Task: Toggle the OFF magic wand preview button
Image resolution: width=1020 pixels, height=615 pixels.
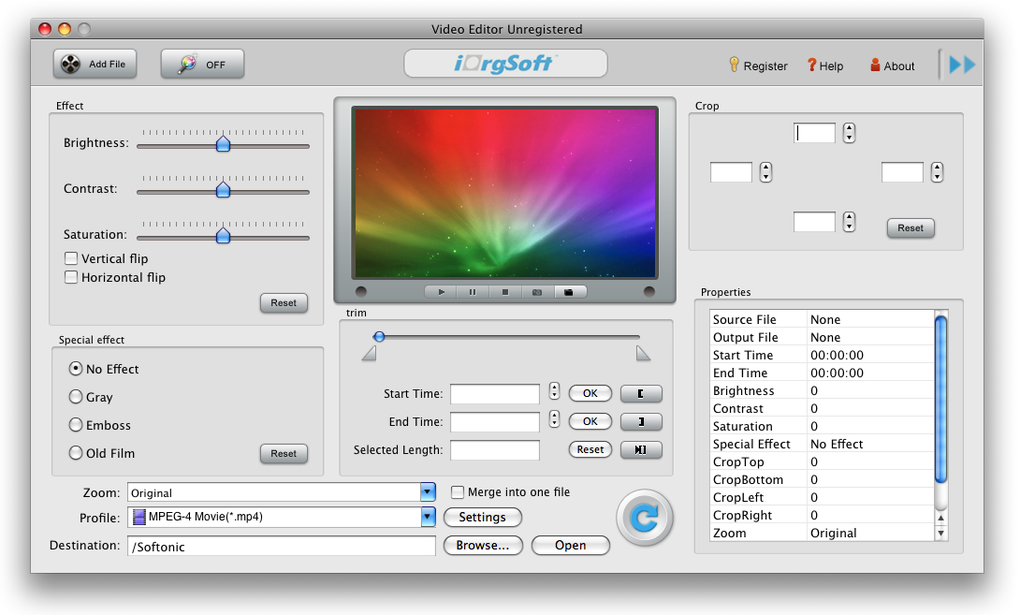Action: coord(202,64)
